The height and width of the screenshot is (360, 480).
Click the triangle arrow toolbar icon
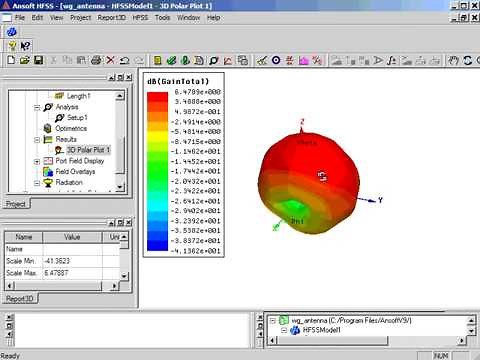point(378,60)
